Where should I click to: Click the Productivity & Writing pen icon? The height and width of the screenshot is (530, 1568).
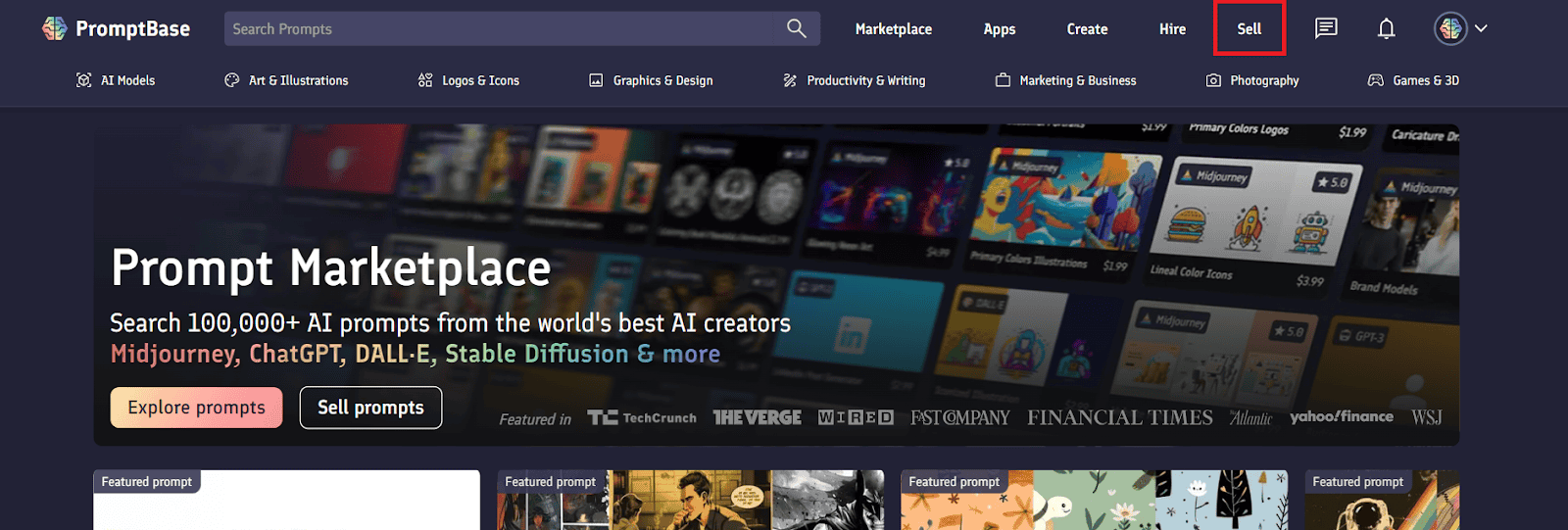[x=790, y=80]
